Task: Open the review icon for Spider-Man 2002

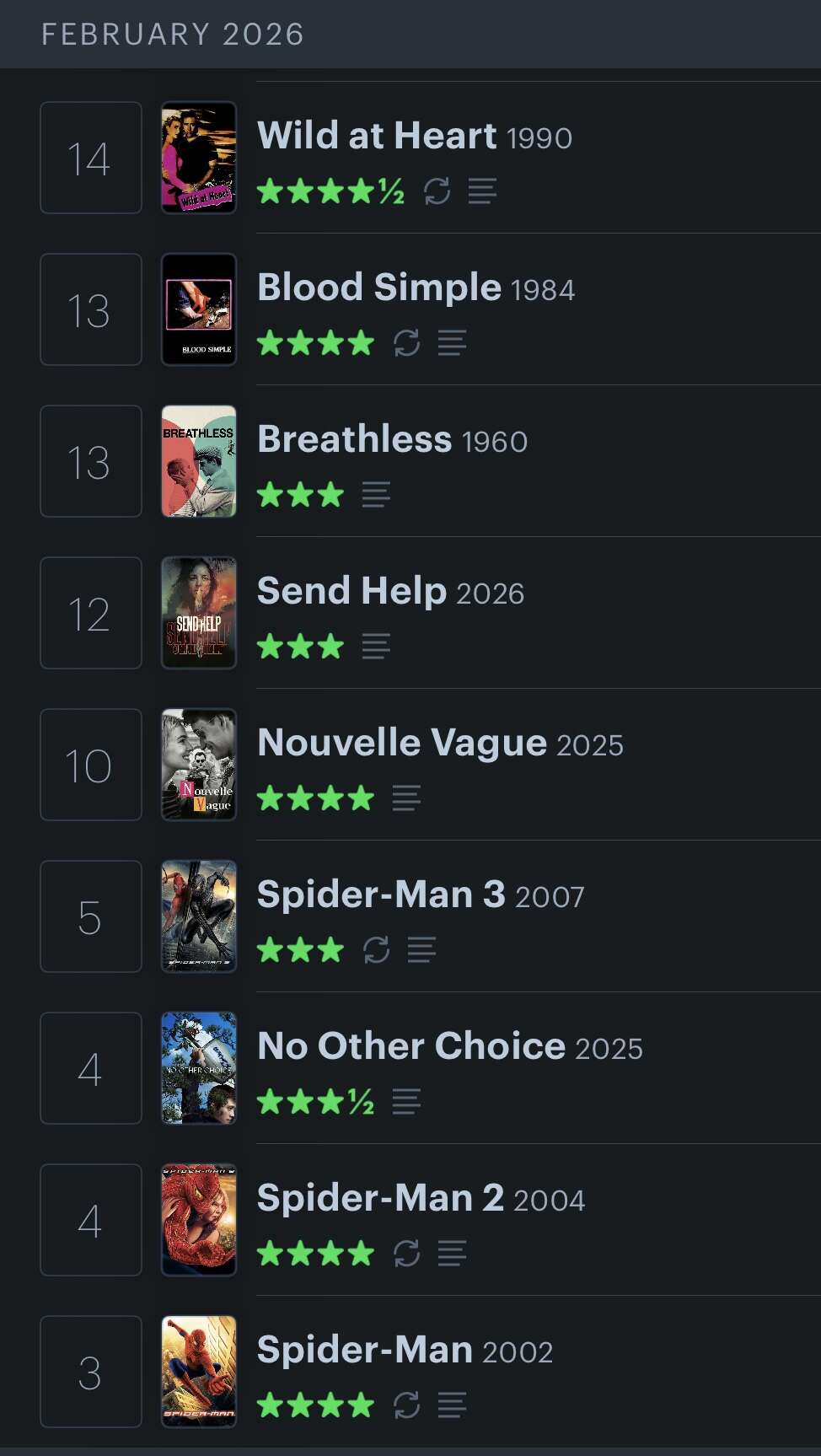Action: (x=452, y=1405)
